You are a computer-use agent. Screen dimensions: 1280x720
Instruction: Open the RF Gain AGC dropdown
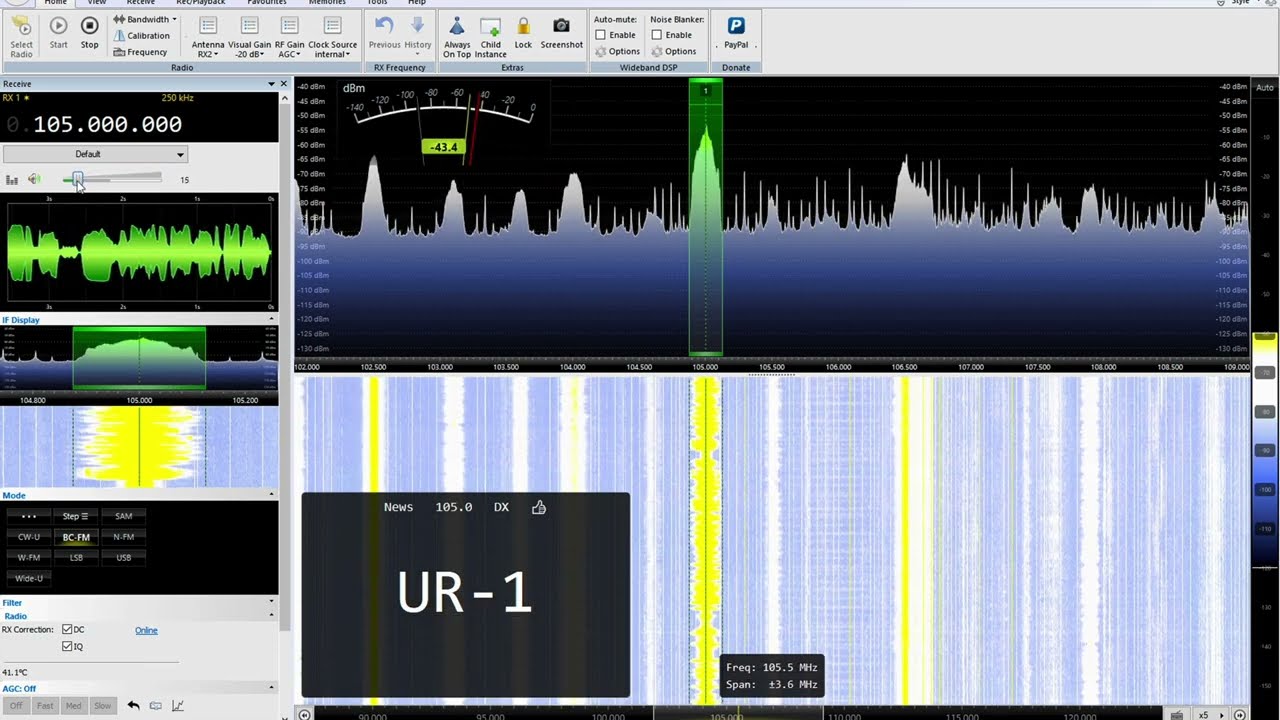(x=289, y=37)
